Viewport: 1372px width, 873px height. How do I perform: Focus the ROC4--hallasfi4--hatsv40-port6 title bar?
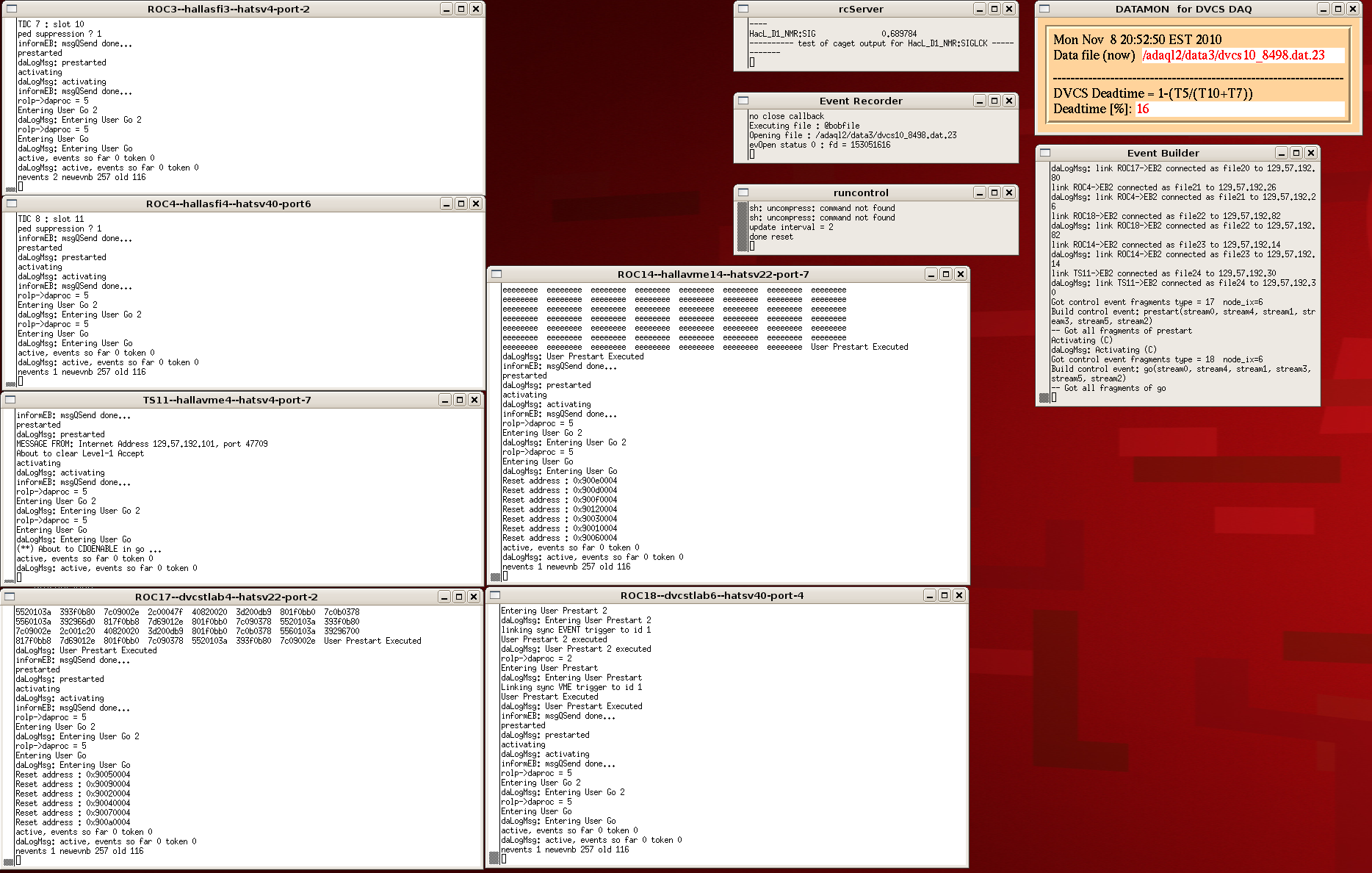point(228,204)
